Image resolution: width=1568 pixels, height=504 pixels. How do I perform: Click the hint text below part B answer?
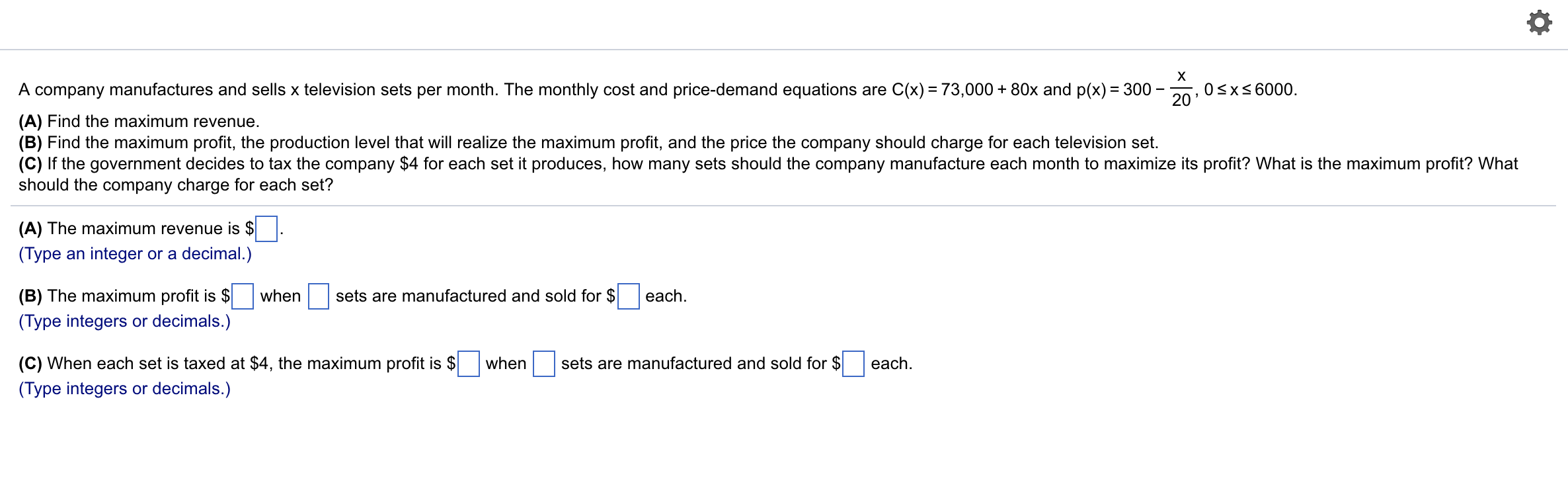(x=124, y=321)
